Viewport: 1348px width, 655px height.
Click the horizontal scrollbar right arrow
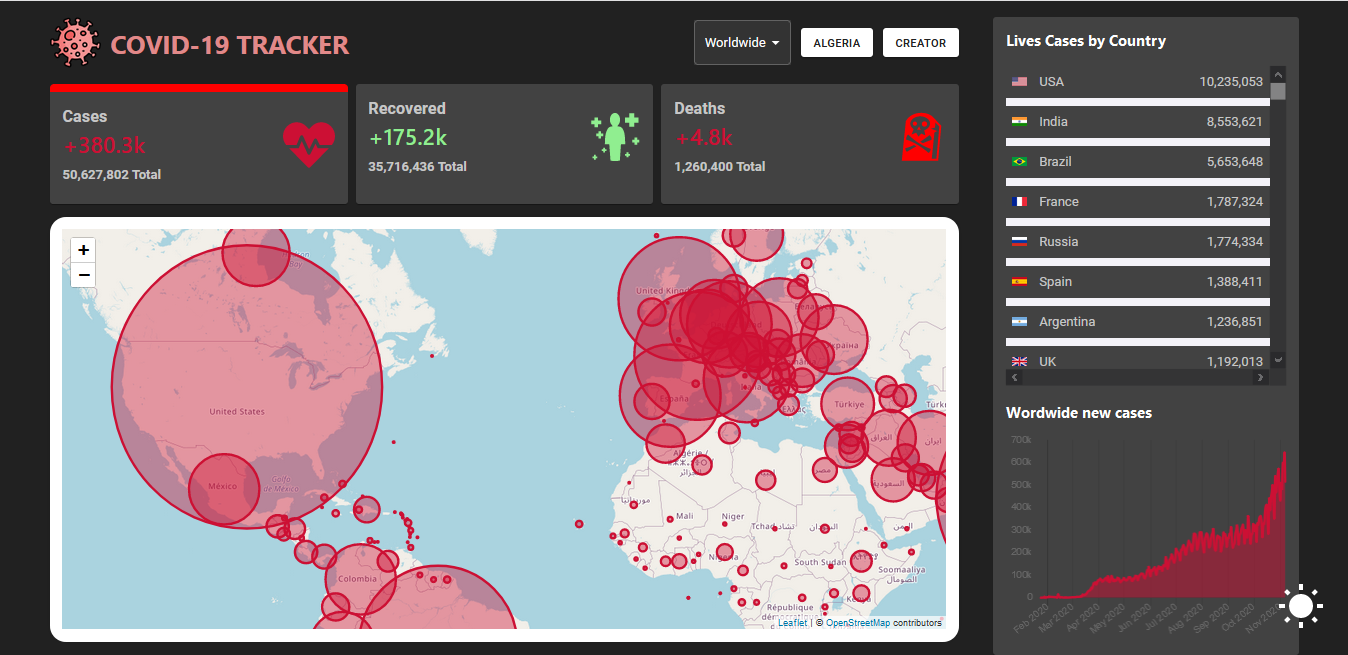pyautogui.click(x=1260, y=378)
